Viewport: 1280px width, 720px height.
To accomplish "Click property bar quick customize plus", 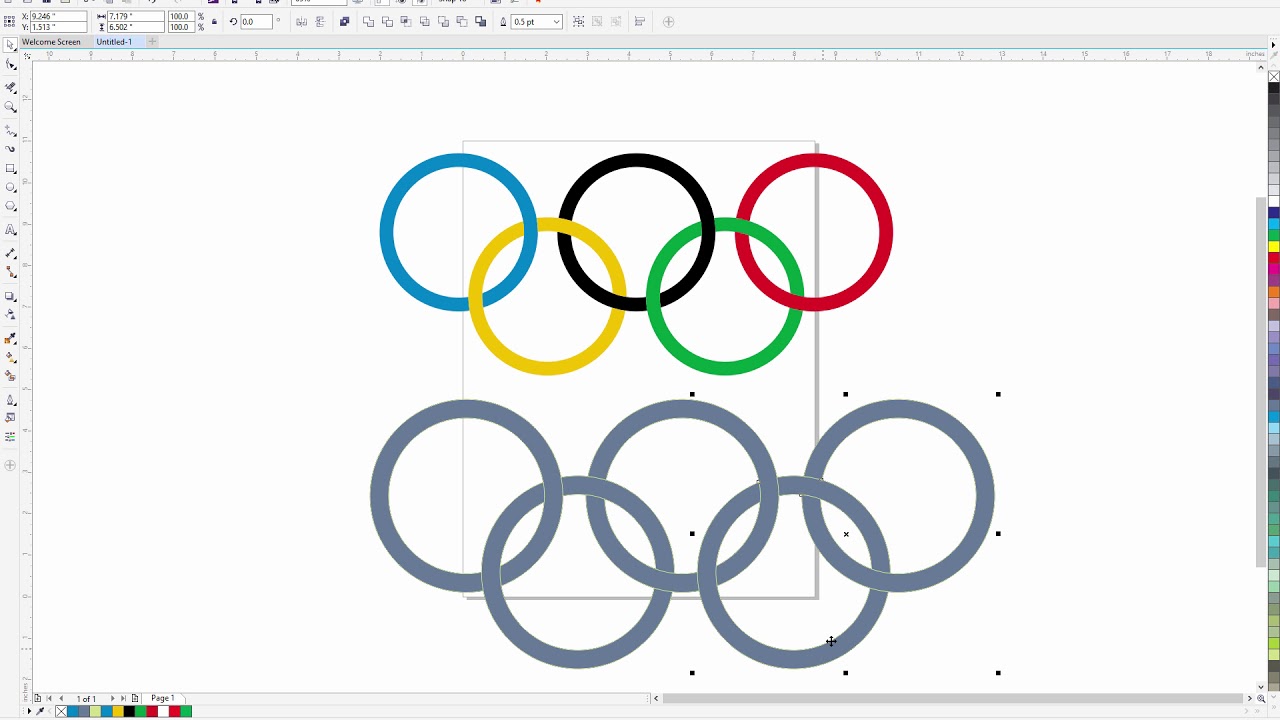I will 668,22.
